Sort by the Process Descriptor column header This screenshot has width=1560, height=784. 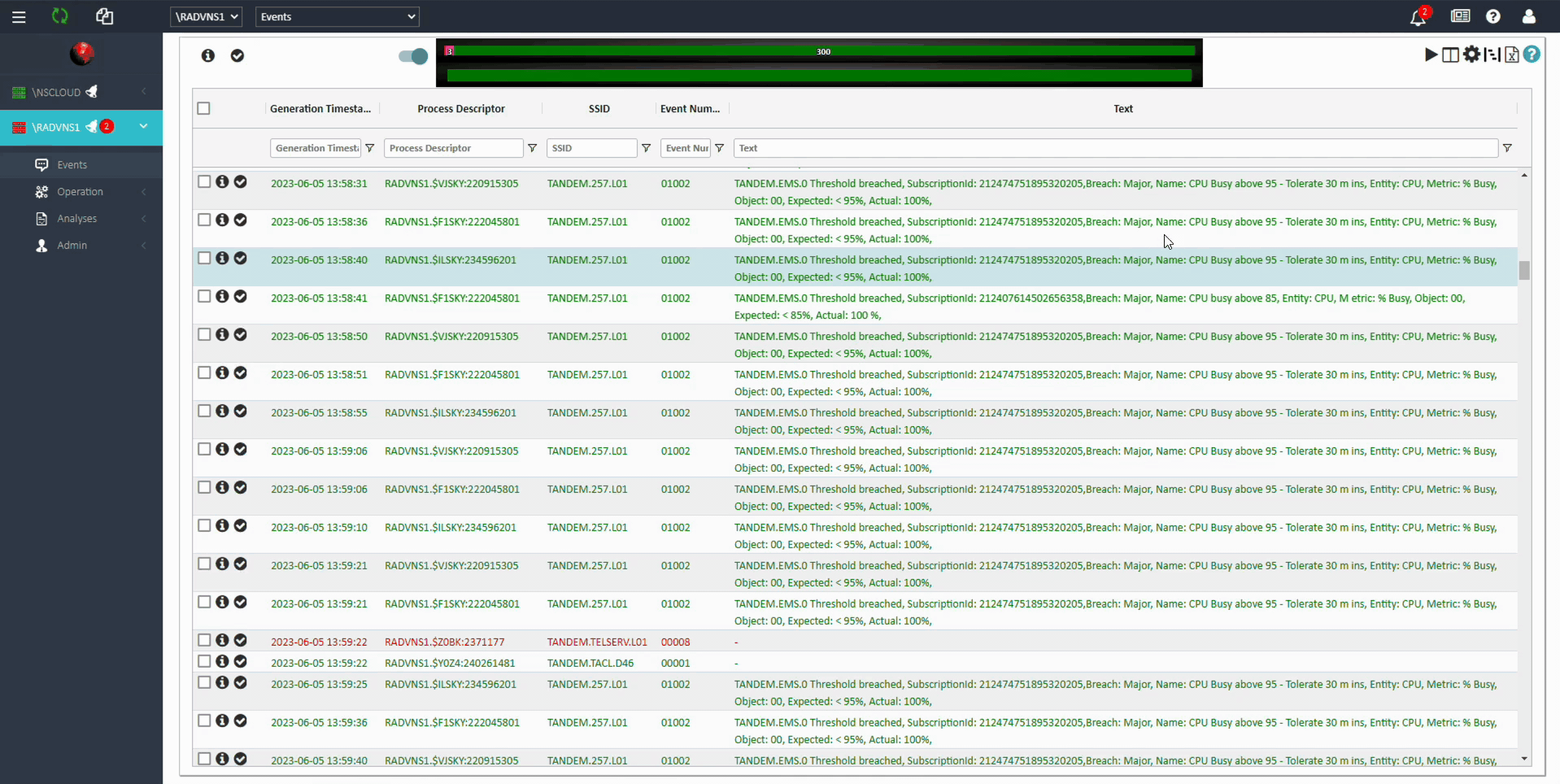click(x=461, y=108)
